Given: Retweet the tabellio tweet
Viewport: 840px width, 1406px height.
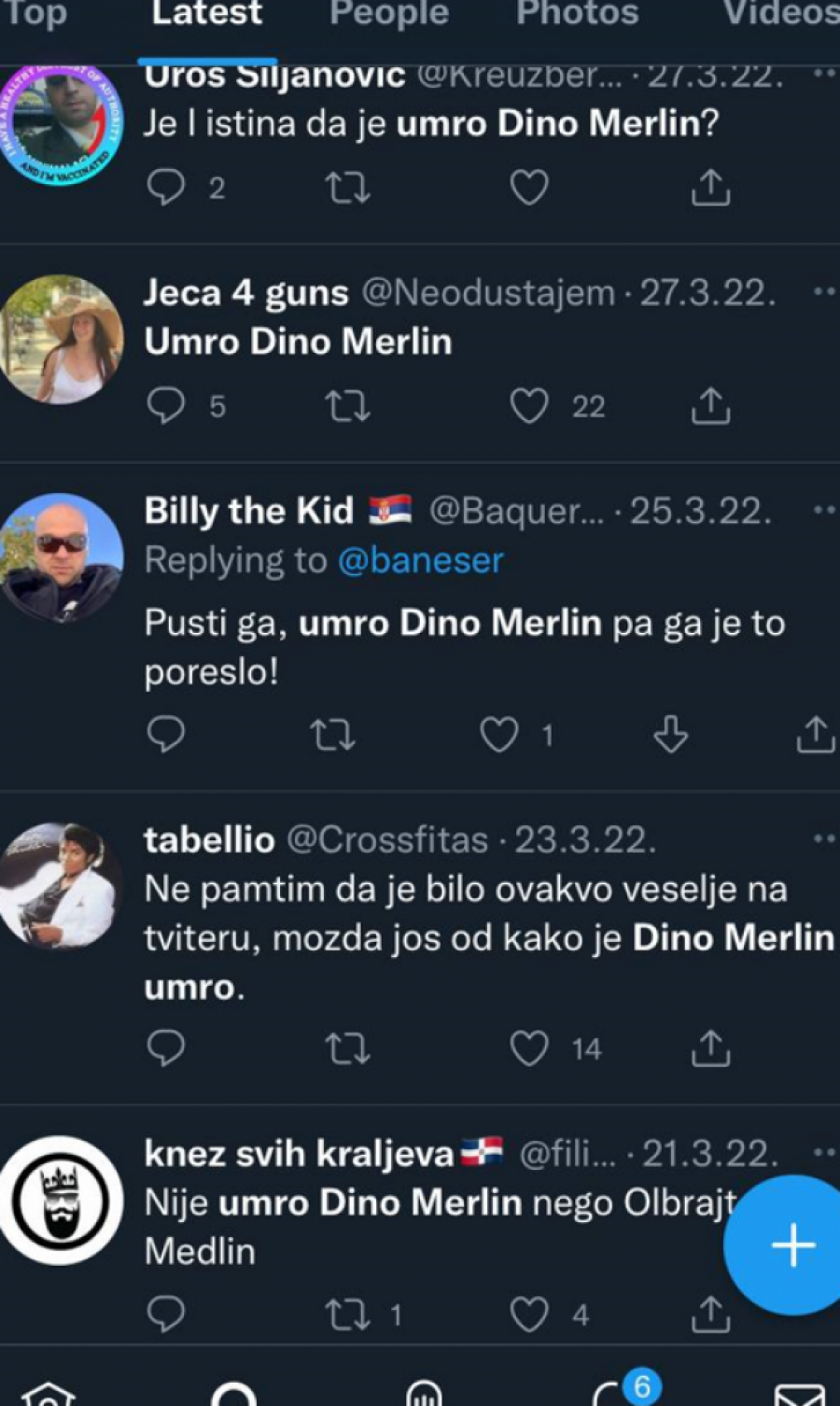Looking at the screenshot, I should tap(348, 1049).
